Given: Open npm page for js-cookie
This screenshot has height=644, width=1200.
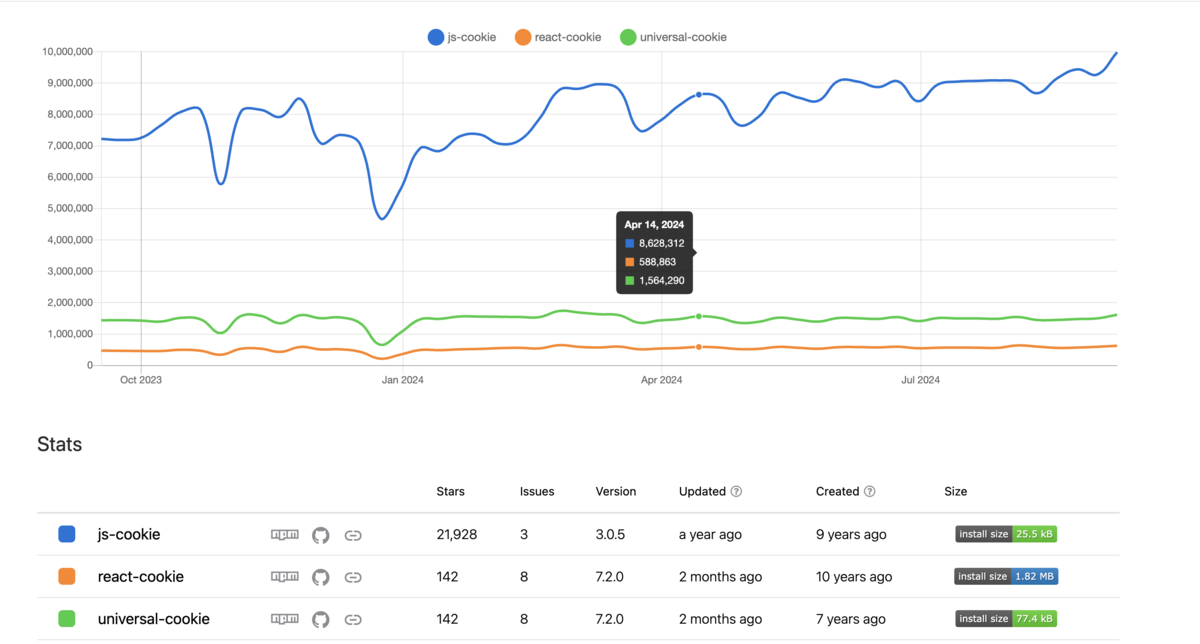Looking at the screenshot, I should pyautogui.click(x=285, y=535).
